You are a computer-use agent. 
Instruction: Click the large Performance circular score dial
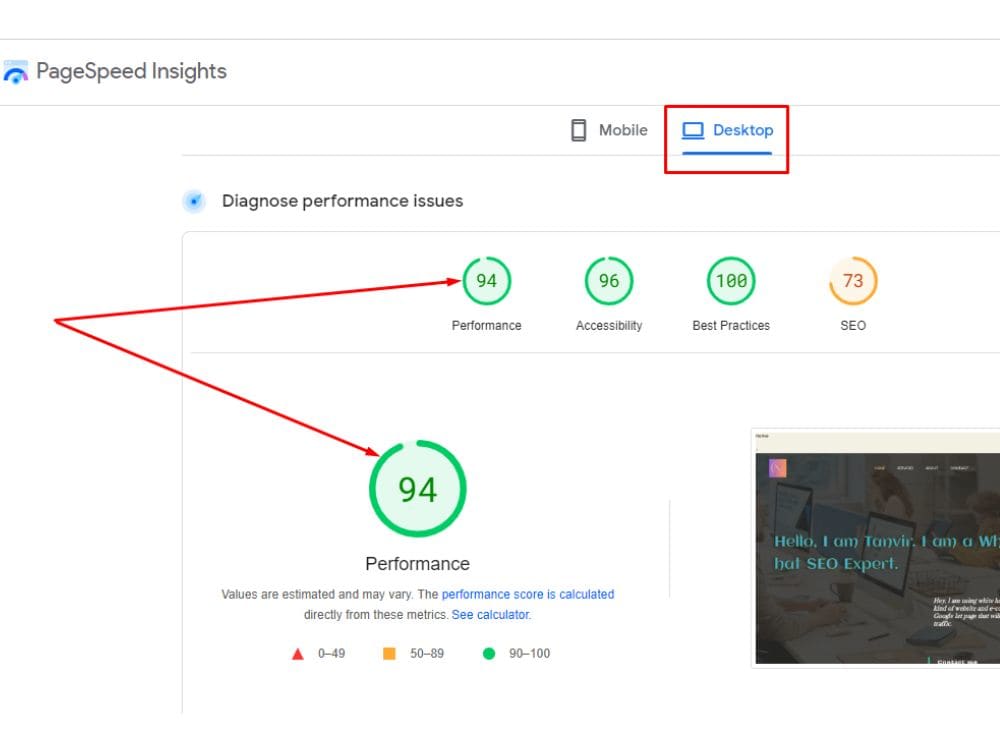[417, 488]
